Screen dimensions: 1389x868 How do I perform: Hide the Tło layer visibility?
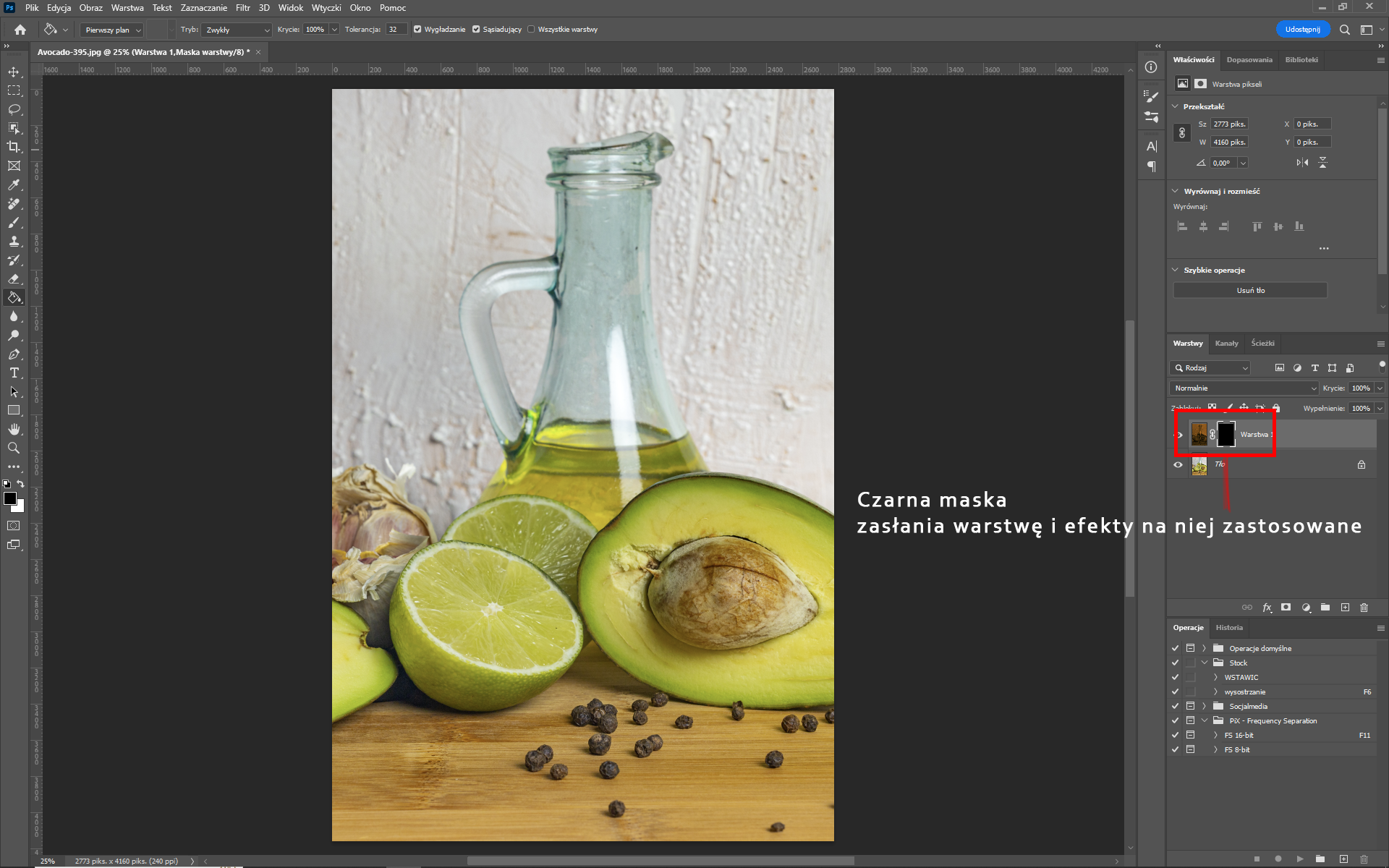click(x=1178, y=464)
